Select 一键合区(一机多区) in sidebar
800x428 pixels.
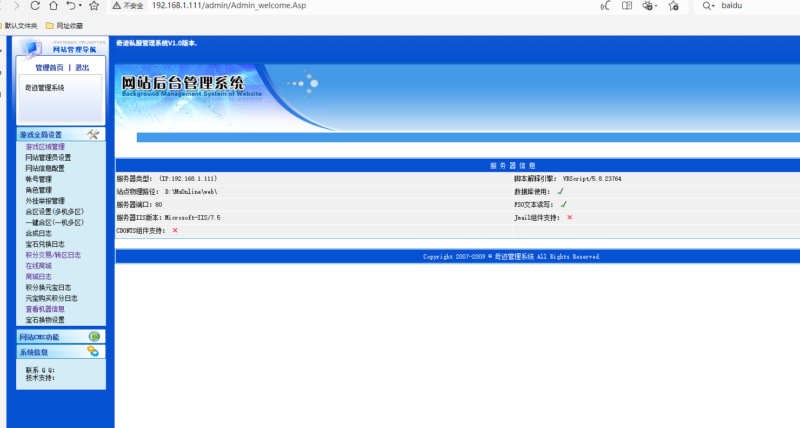(55, 222)
